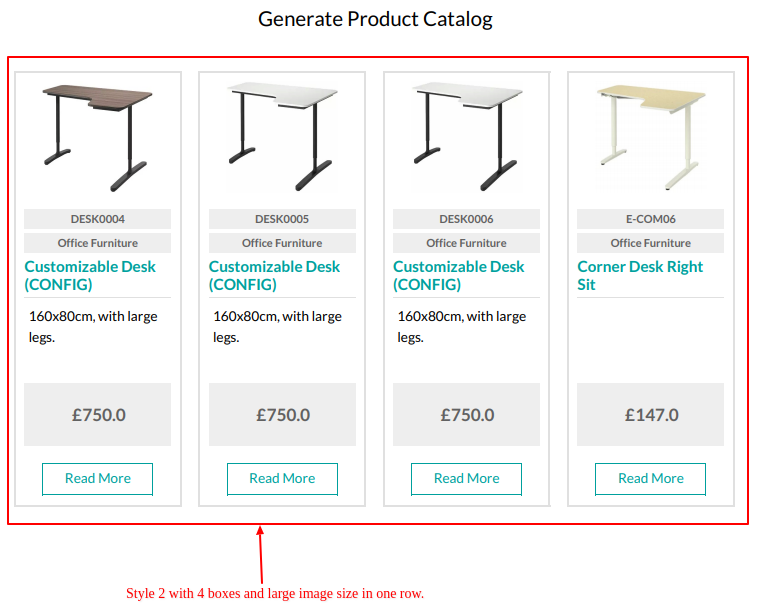Open the DESK0006 white desk image

pyautogui.click(x=466, y=138)
